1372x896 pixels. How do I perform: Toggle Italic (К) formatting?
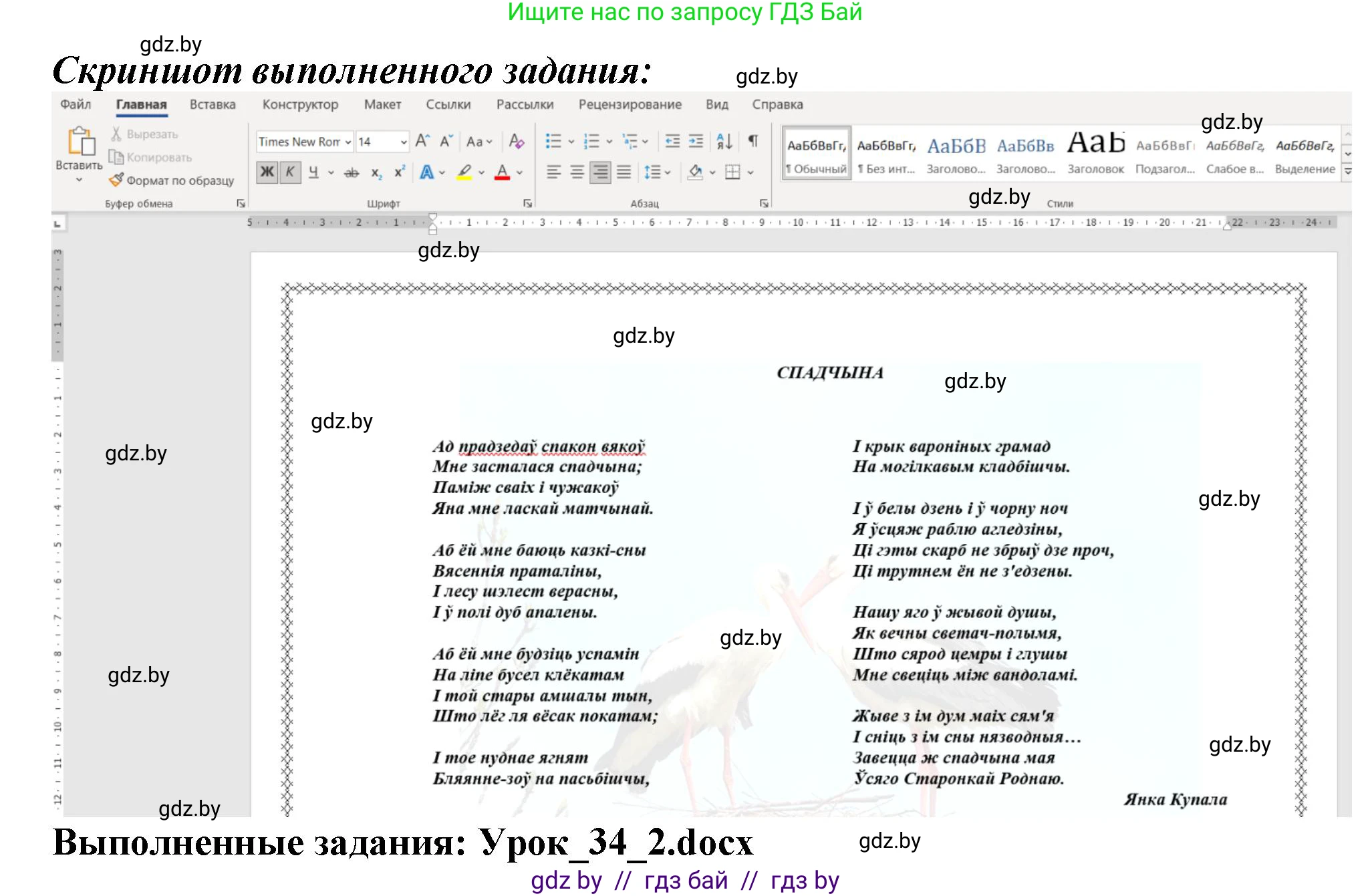point(290,172)
